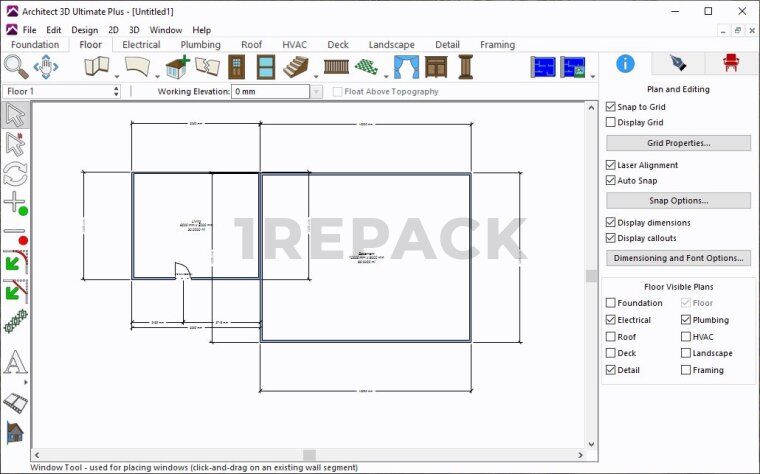Image resolution: width=760 pixels, height=474 pixels.
Task: Switch to the Landscape tab
Action: coord(391,45)
